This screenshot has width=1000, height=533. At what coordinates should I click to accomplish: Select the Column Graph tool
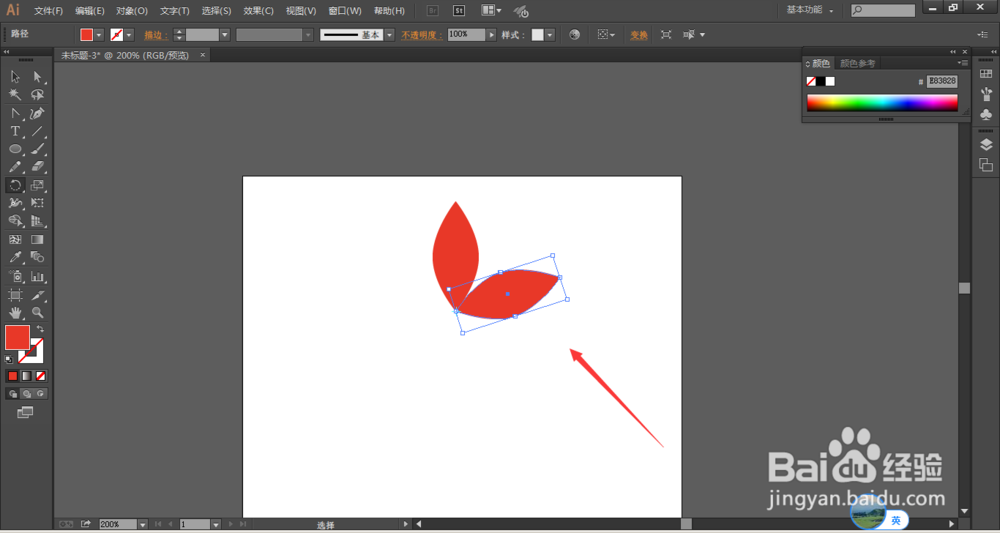pos(38,277)
